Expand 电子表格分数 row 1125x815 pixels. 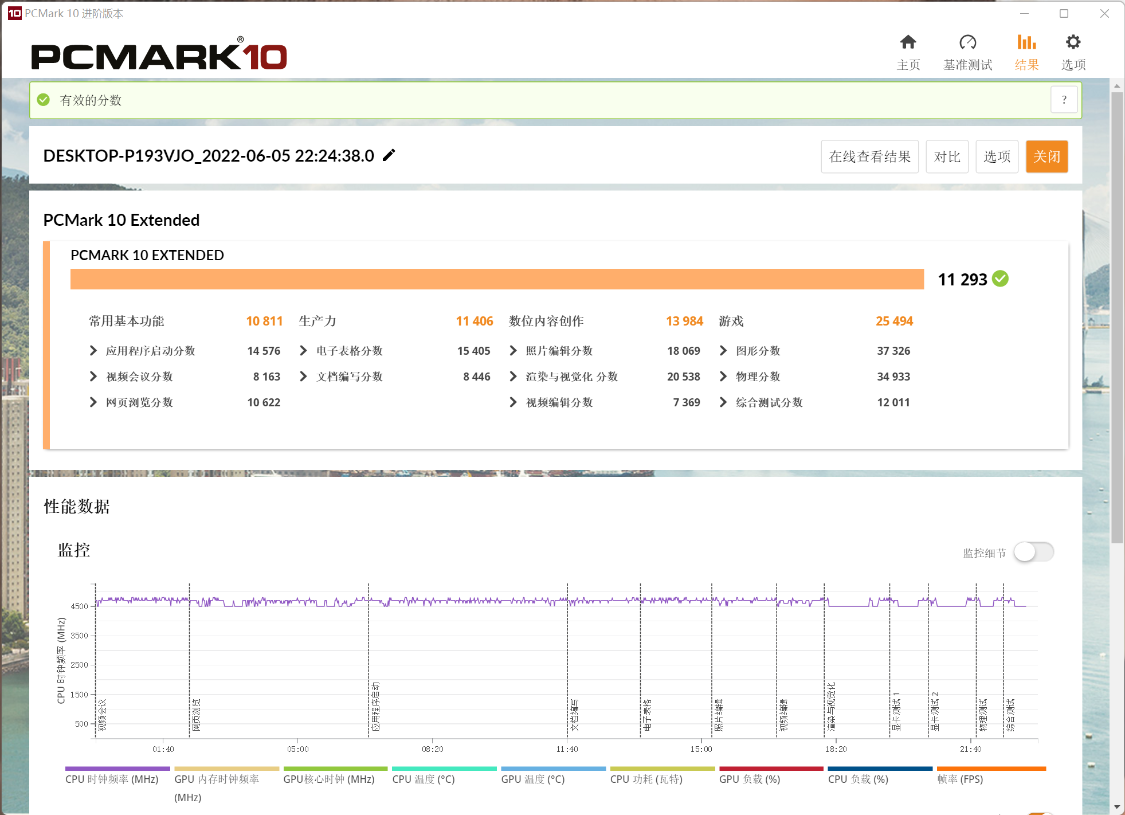click(303, 350)
